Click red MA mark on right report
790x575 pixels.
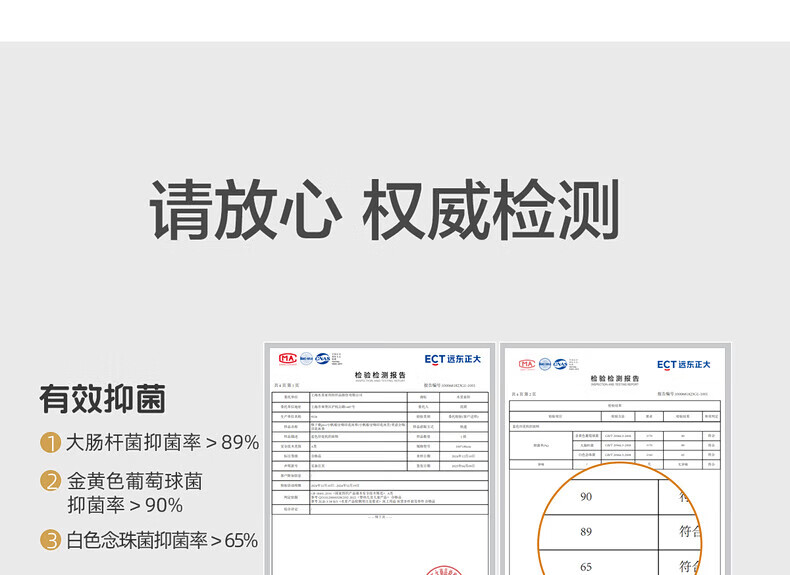point(526,364)
